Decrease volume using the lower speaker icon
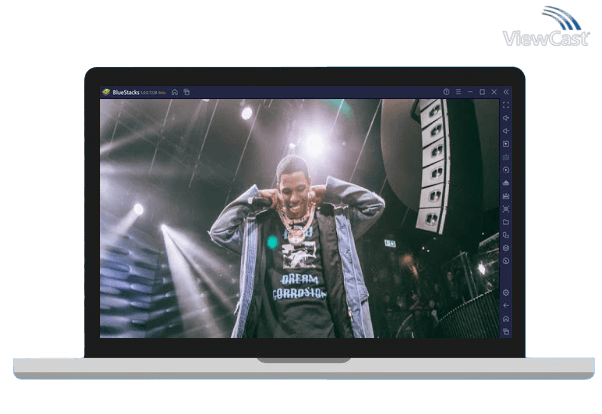This screenshot has height=414, width=602. [506, 131]
